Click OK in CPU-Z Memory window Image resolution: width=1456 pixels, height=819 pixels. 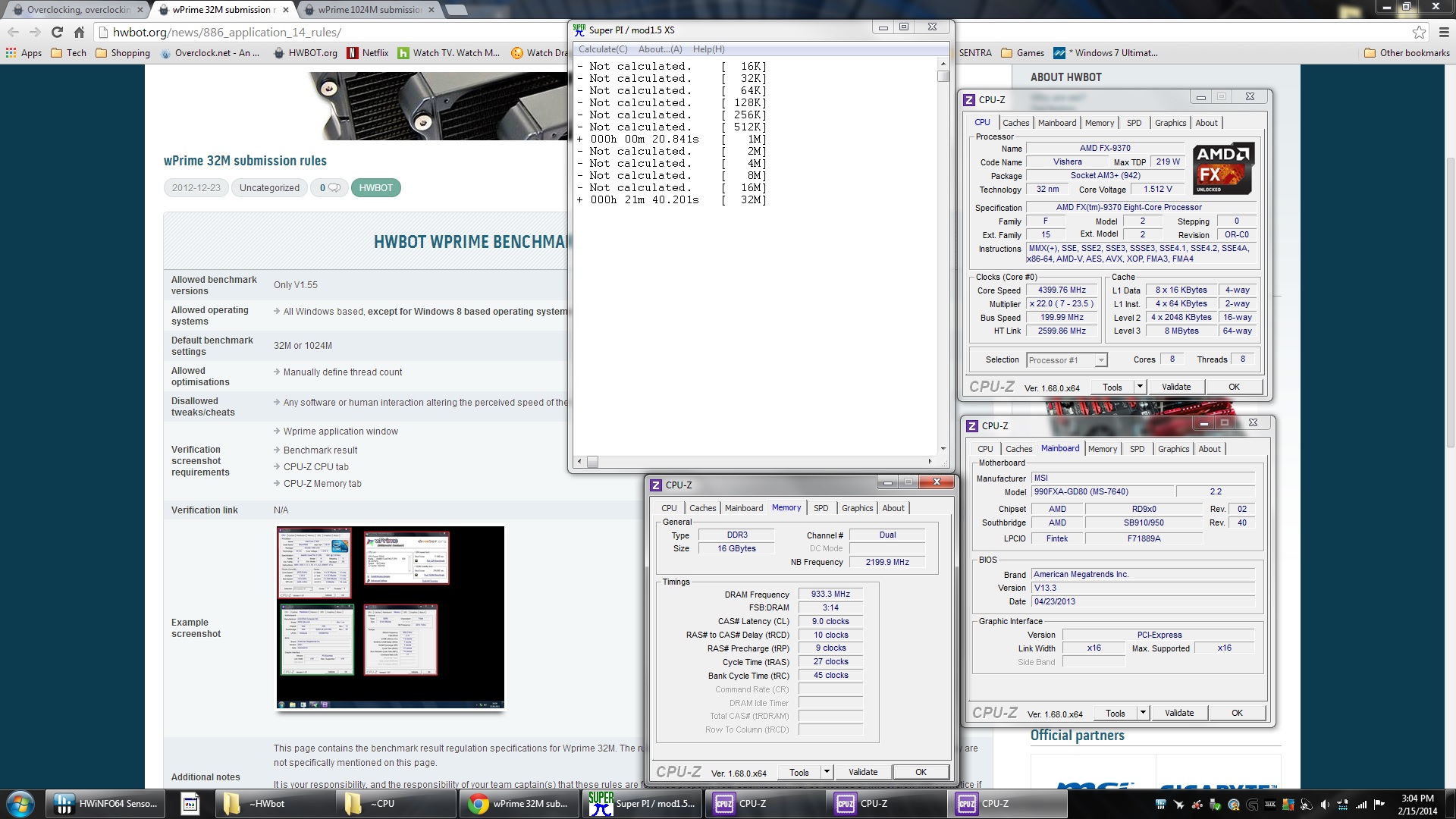click(921, 772)
